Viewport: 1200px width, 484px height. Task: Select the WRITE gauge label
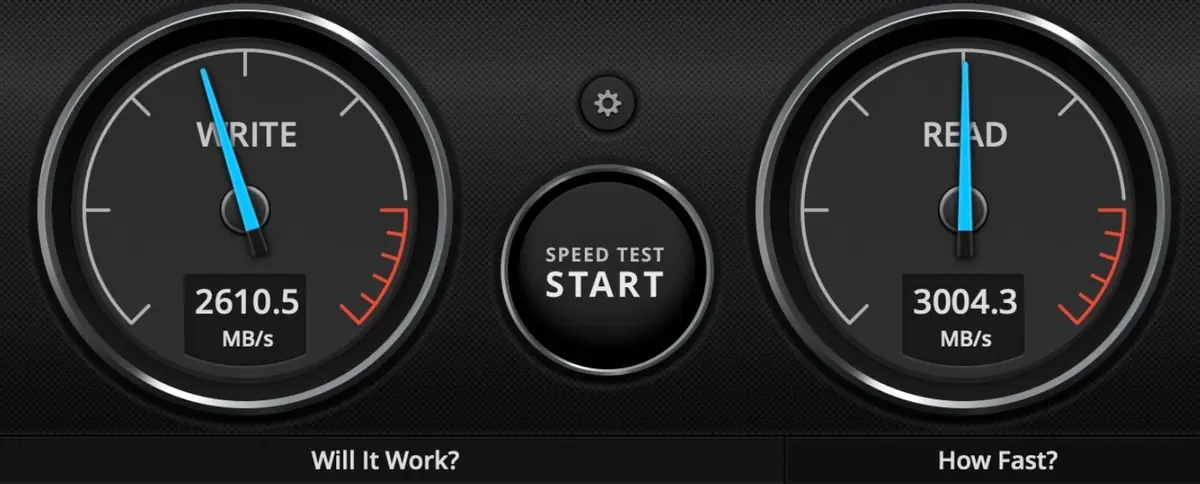246,134
